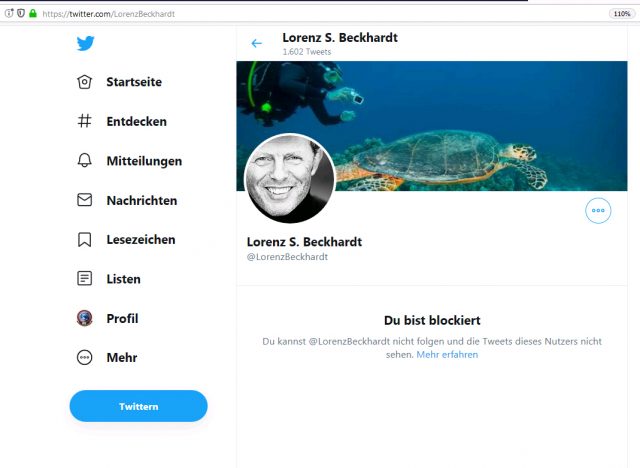The height and width of the screenshot is (468, 640).
Task: Click the Twitter bird logo
Action: point(85,43)
